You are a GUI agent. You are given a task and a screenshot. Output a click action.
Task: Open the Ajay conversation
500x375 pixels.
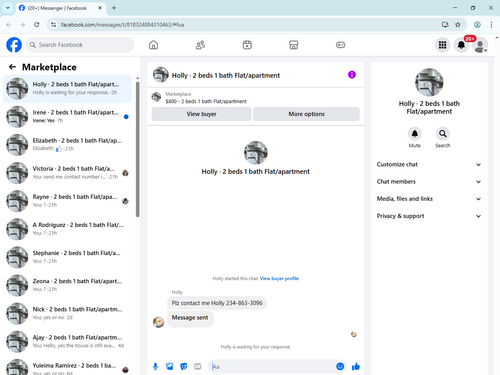(67, 341)
